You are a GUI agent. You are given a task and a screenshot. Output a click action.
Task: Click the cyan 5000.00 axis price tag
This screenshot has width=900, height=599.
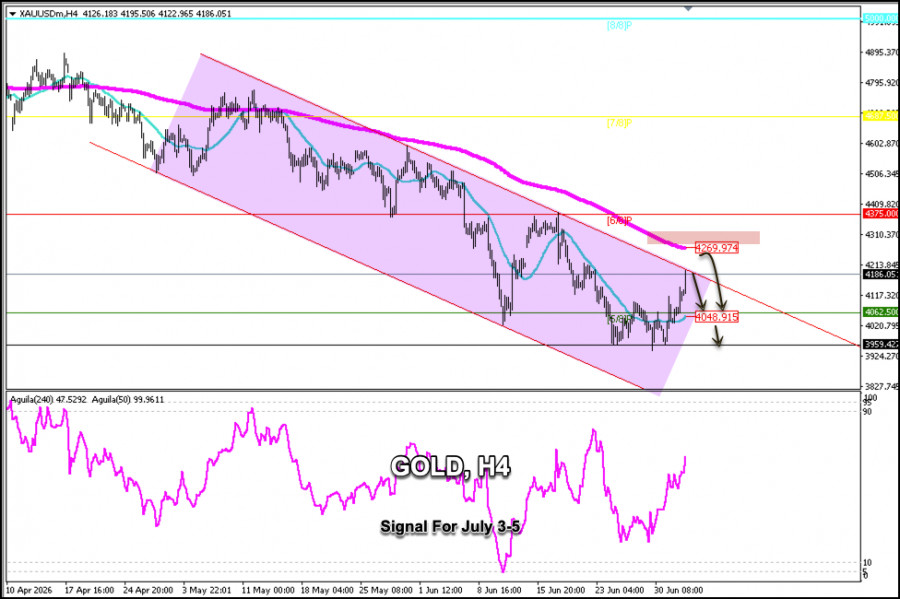click(x=881, y=18)
